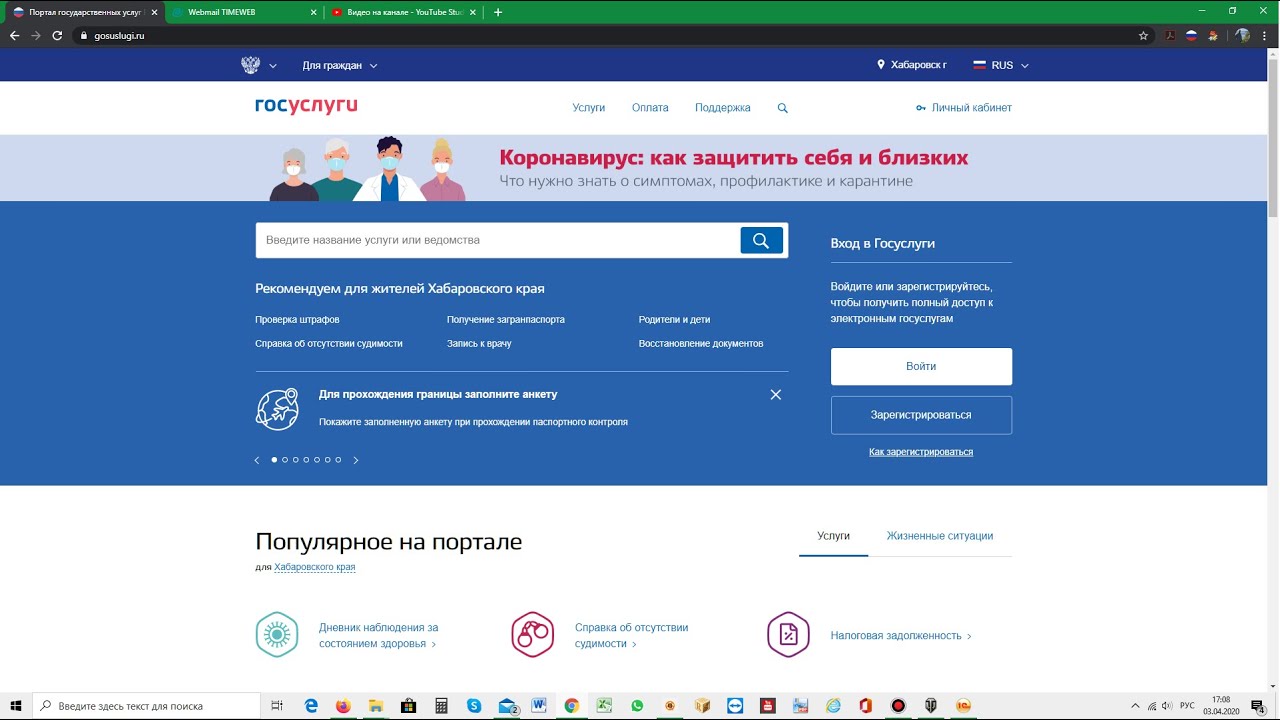Open the Запись к врачу link

[479, 344]
